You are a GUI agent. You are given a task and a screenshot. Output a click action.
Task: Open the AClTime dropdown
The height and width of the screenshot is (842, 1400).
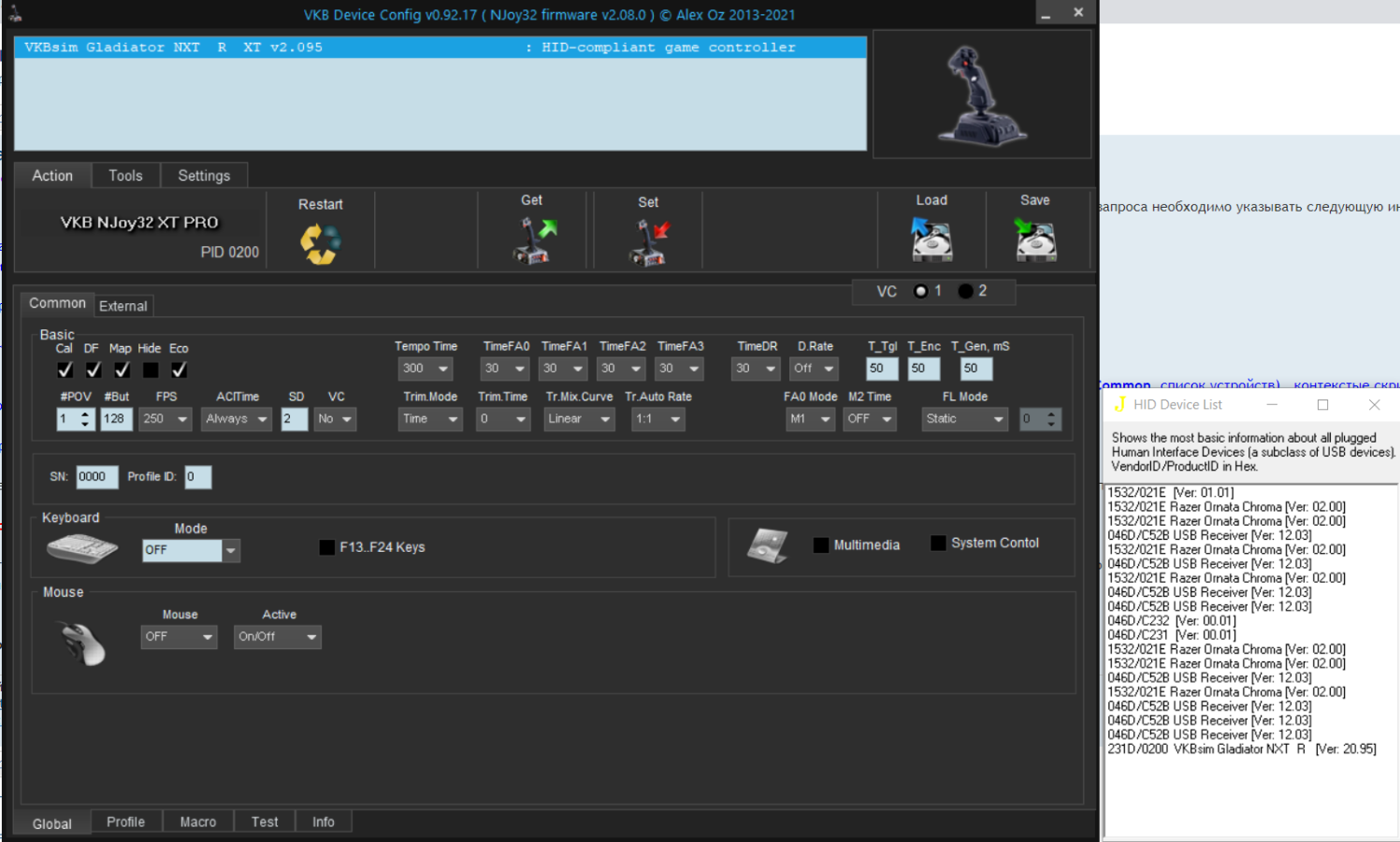click(236, 419)
